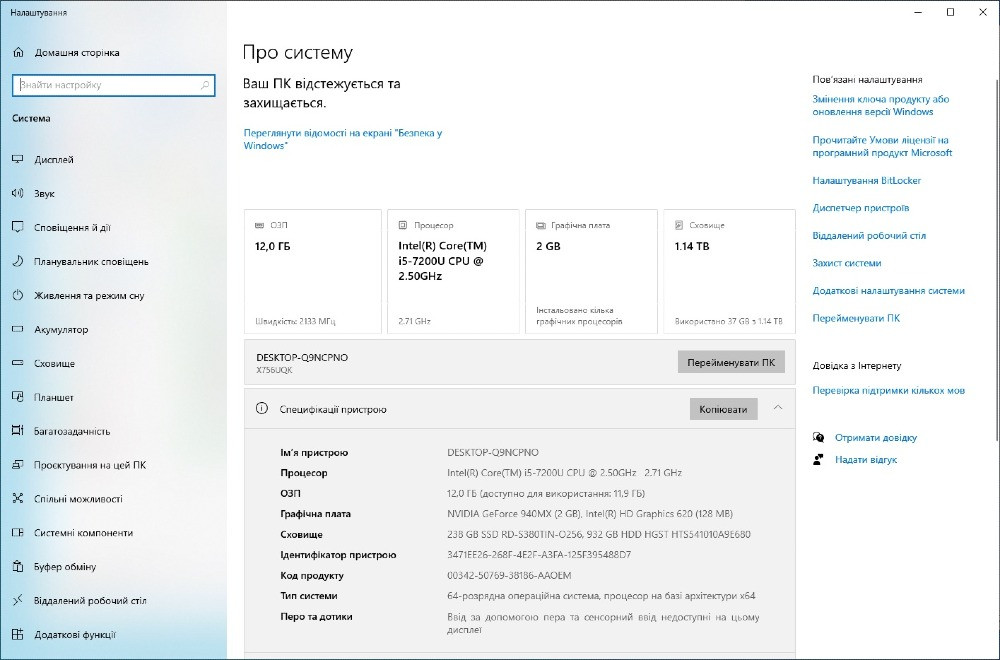Open the Remote Desktop icon in sidebar
Image resolution: width=1000 pixels, height=660 pixels.
[x=18, y=600]
